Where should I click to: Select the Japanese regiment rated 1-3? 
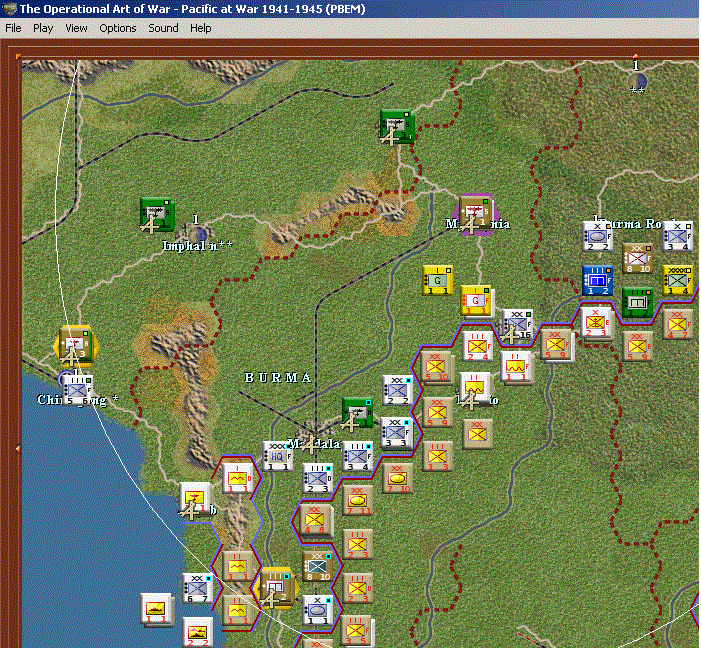(x=437, y=456)
